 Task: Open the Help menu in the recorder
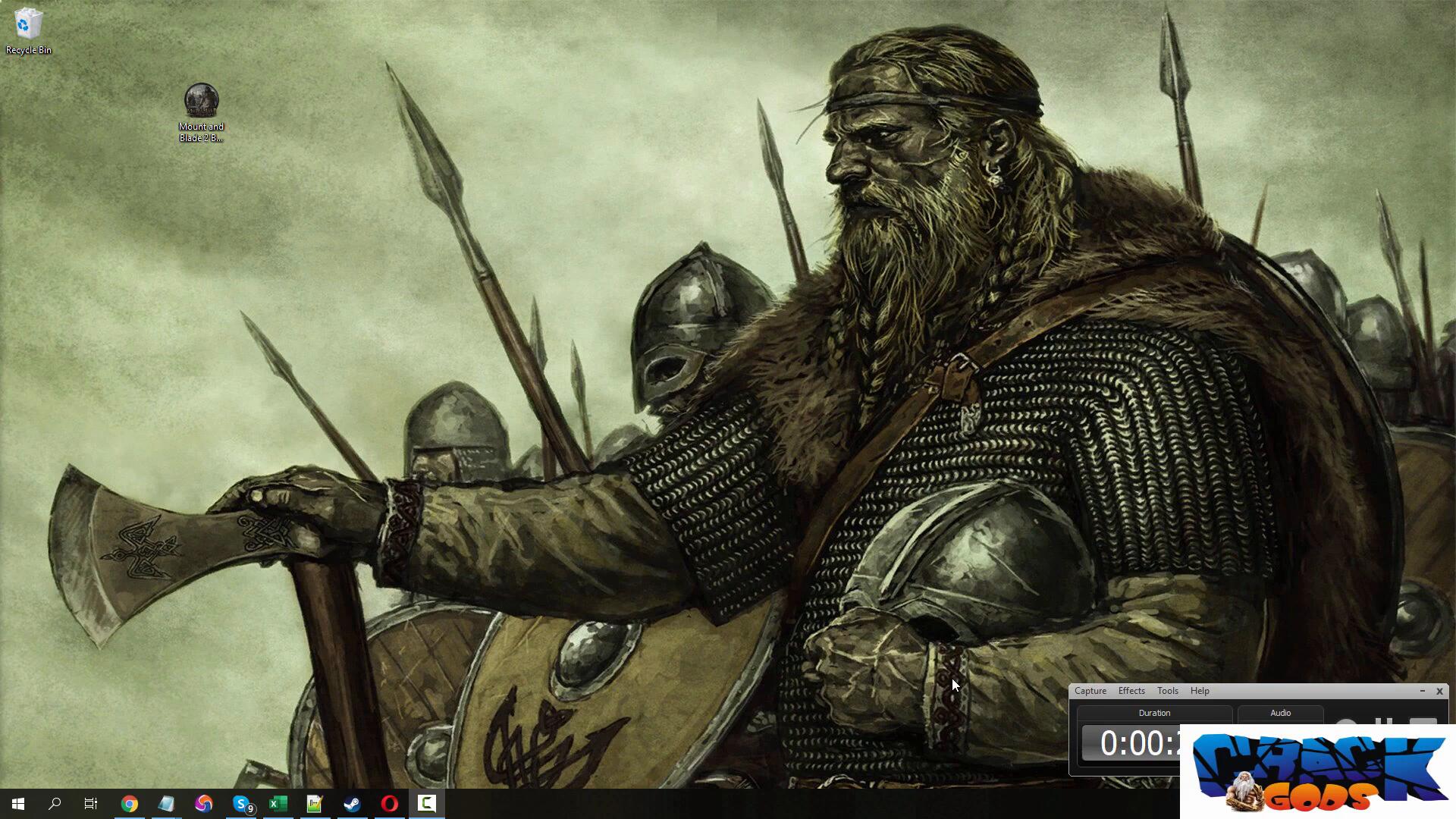pyautogui.click(x=1199, y=691)
